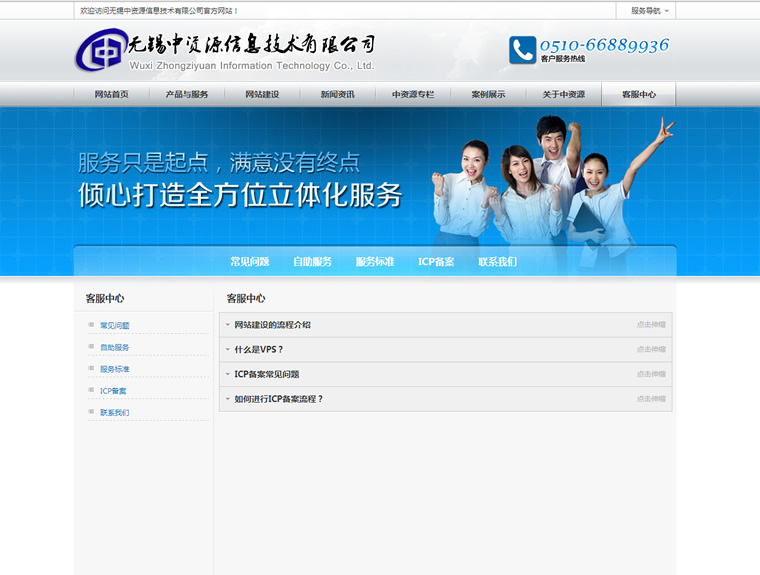The image size is (760, 575).
Task: Open 案例展示 from the navigation bar
Action: pyautogui.click(x=488, y=95)
